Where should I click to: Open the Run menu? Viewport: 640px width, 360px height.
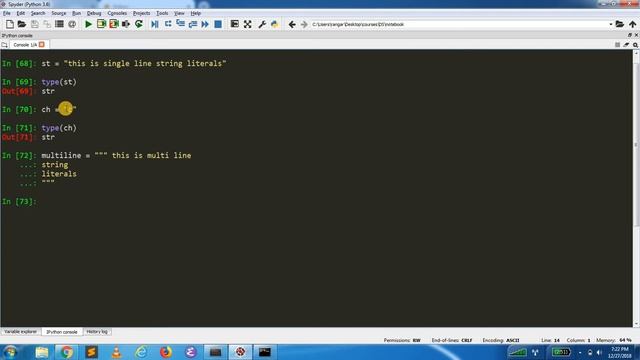tap(76, 13)
